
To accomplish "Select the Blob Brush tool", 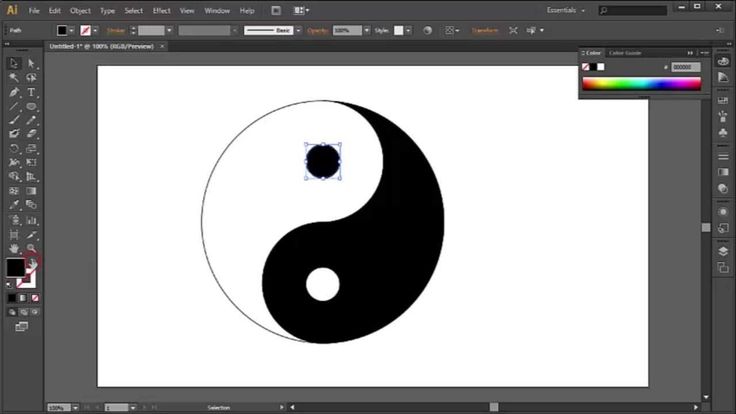I will tap(14, 134).
